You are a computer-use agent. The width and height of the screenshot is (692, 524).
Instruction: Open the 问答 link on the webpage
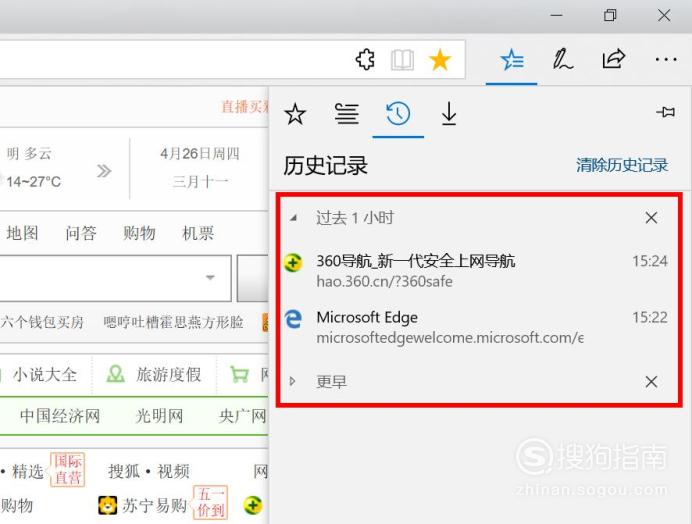click(x=81, y=233)
